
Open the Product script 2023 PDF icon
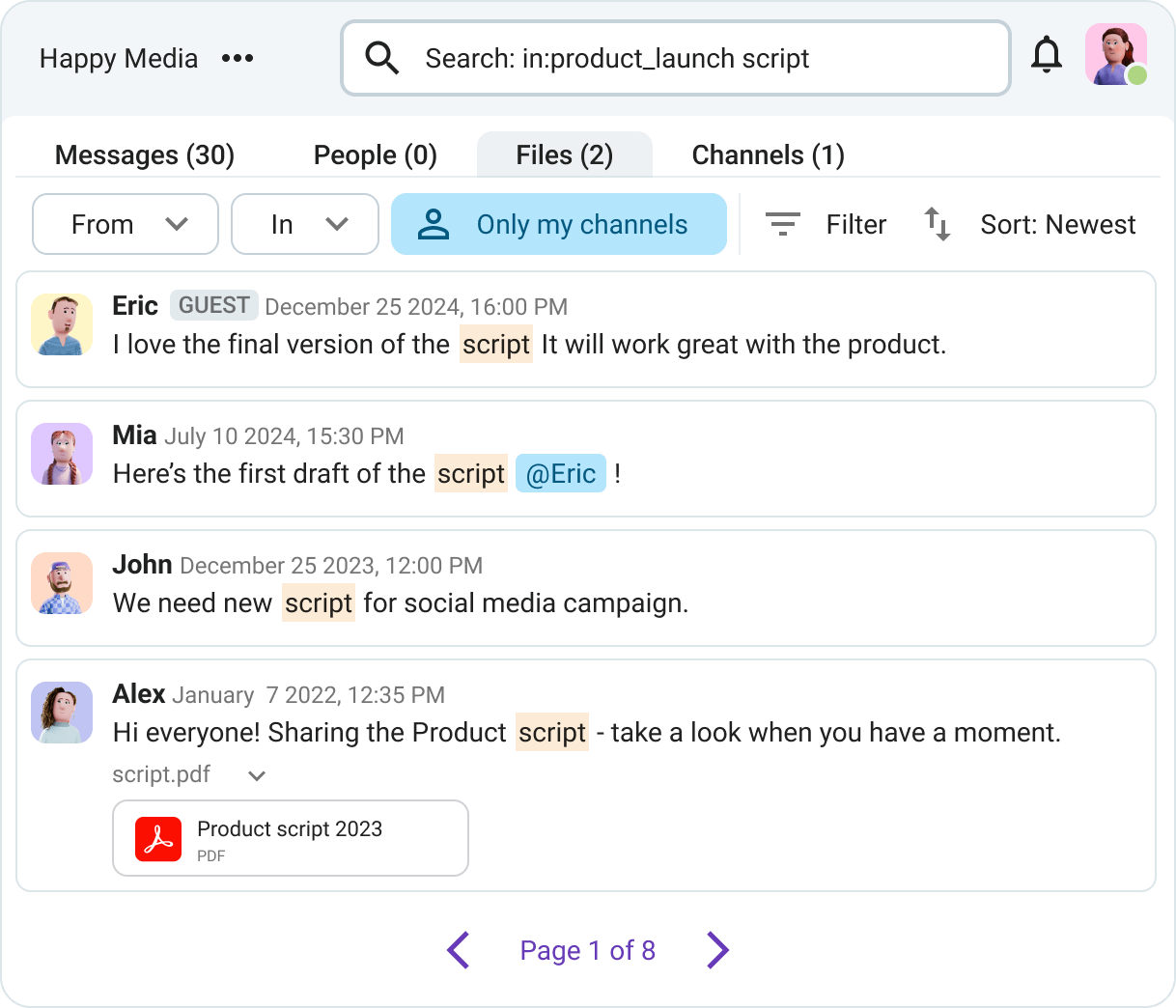pyautogui.click(x=159, y=838)
